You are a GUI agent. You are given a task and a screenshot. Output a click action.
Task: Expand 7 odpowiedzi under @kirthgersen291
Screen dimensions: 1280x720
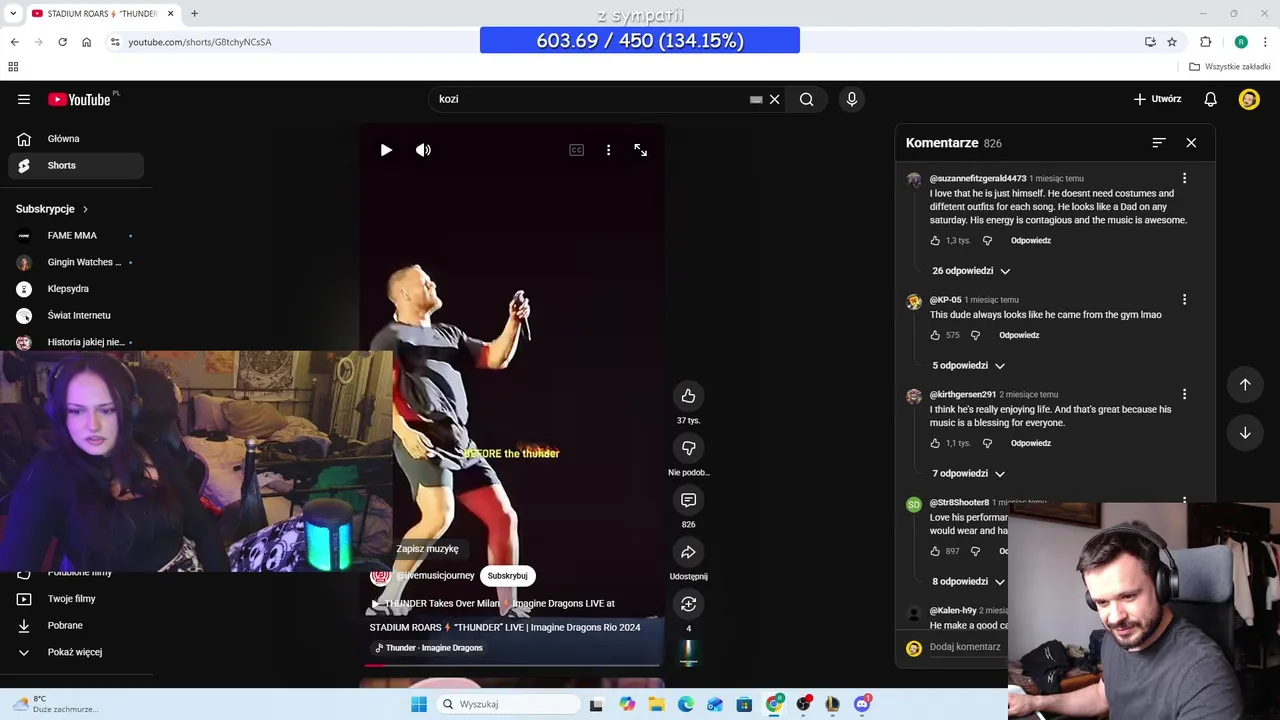(968, 474)
